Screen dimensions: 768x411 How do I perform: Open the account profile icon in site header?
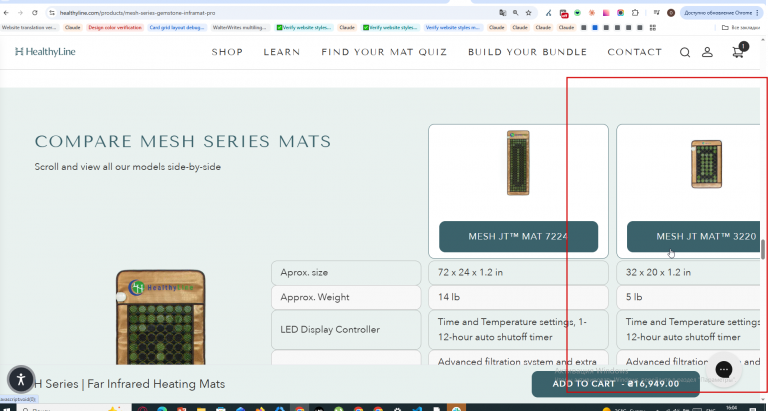707,52
